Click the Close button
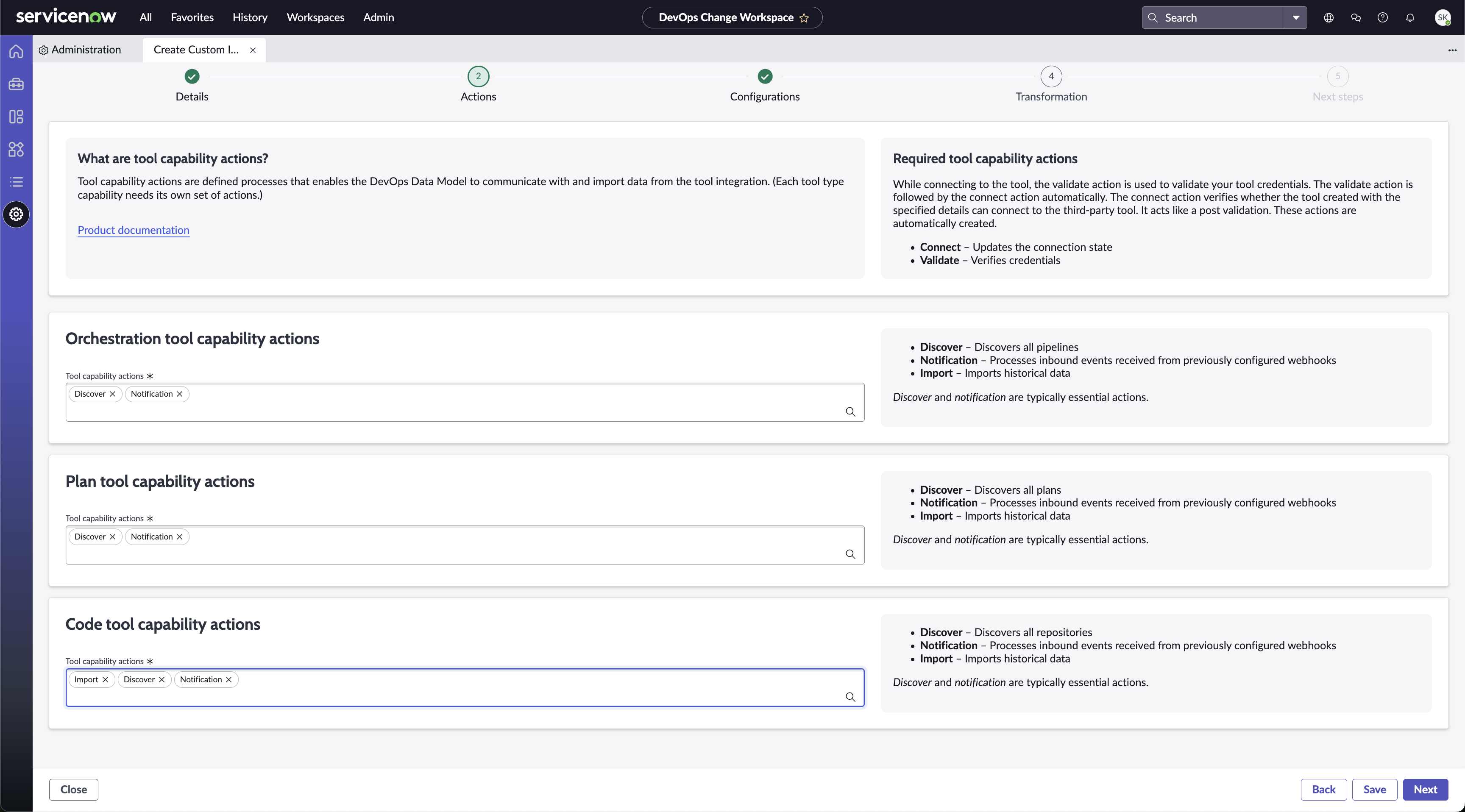Image resolution: width=1465 pixels, height=812 pixels. (73, 790)
